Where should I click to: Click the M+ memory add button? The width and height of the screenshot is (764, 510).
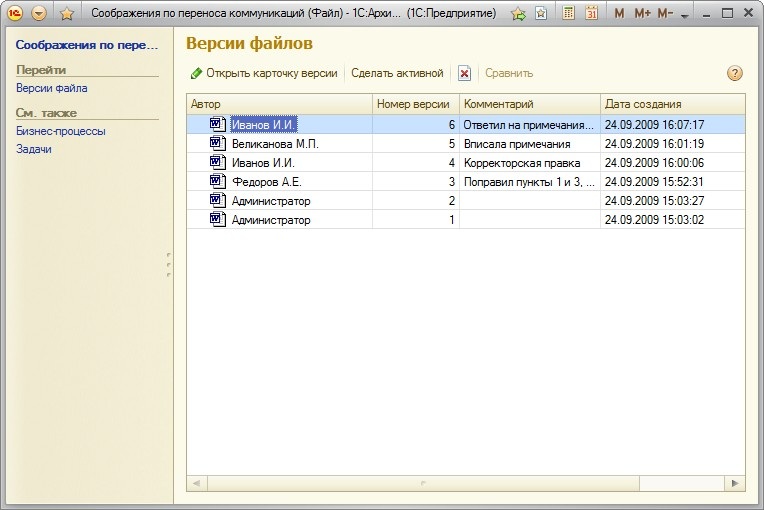(x=642, y=14)
